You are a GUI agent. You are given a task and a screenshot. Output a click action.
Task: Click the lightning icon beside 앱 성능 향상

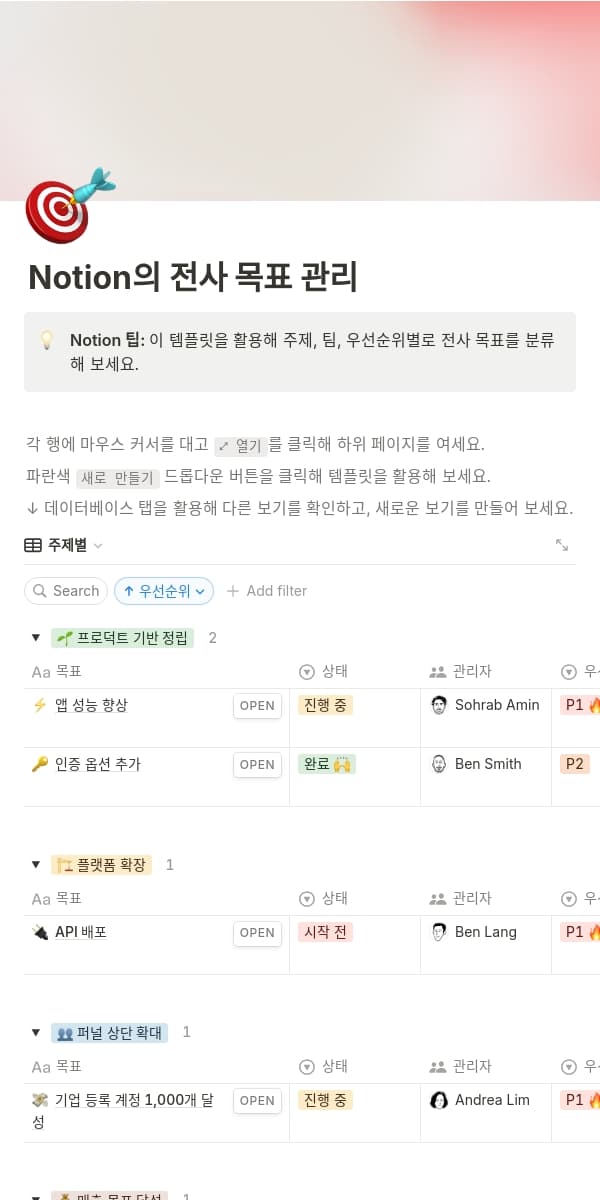(40, 705)
